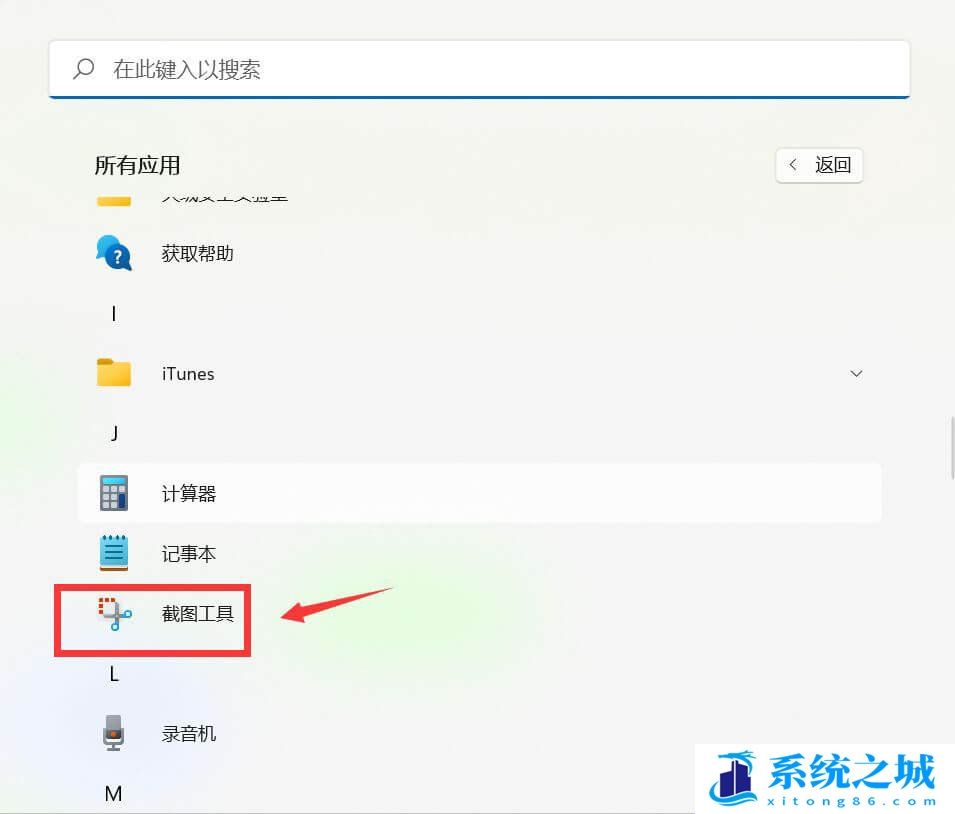Launch the 计算器 calculator icon
The width and height of the screenshot is (955, 814).
113,492
